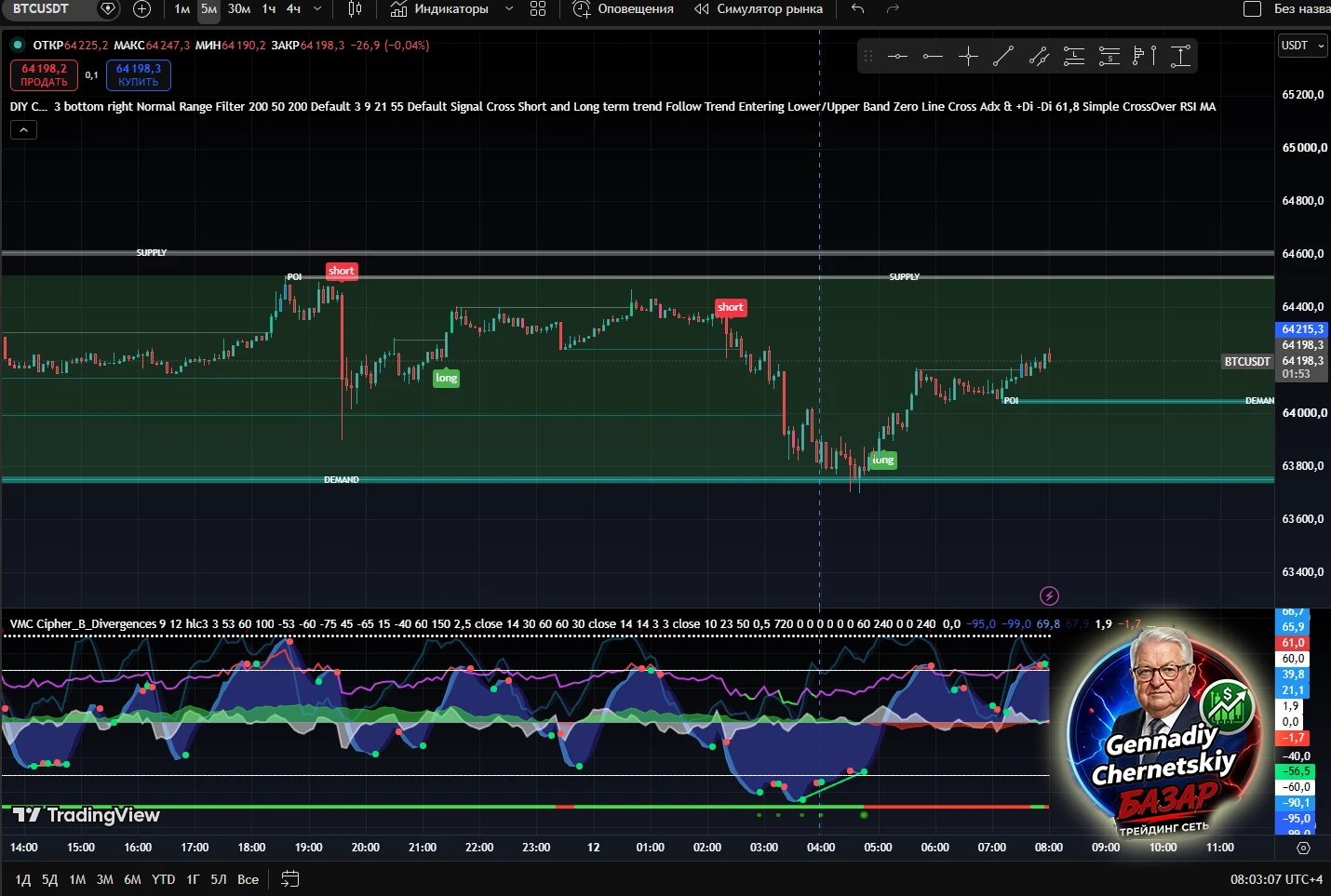Set the chart range to 3М
This screenshot has height=896, width=1331.
pyautogui.click(x=105, y=879)
